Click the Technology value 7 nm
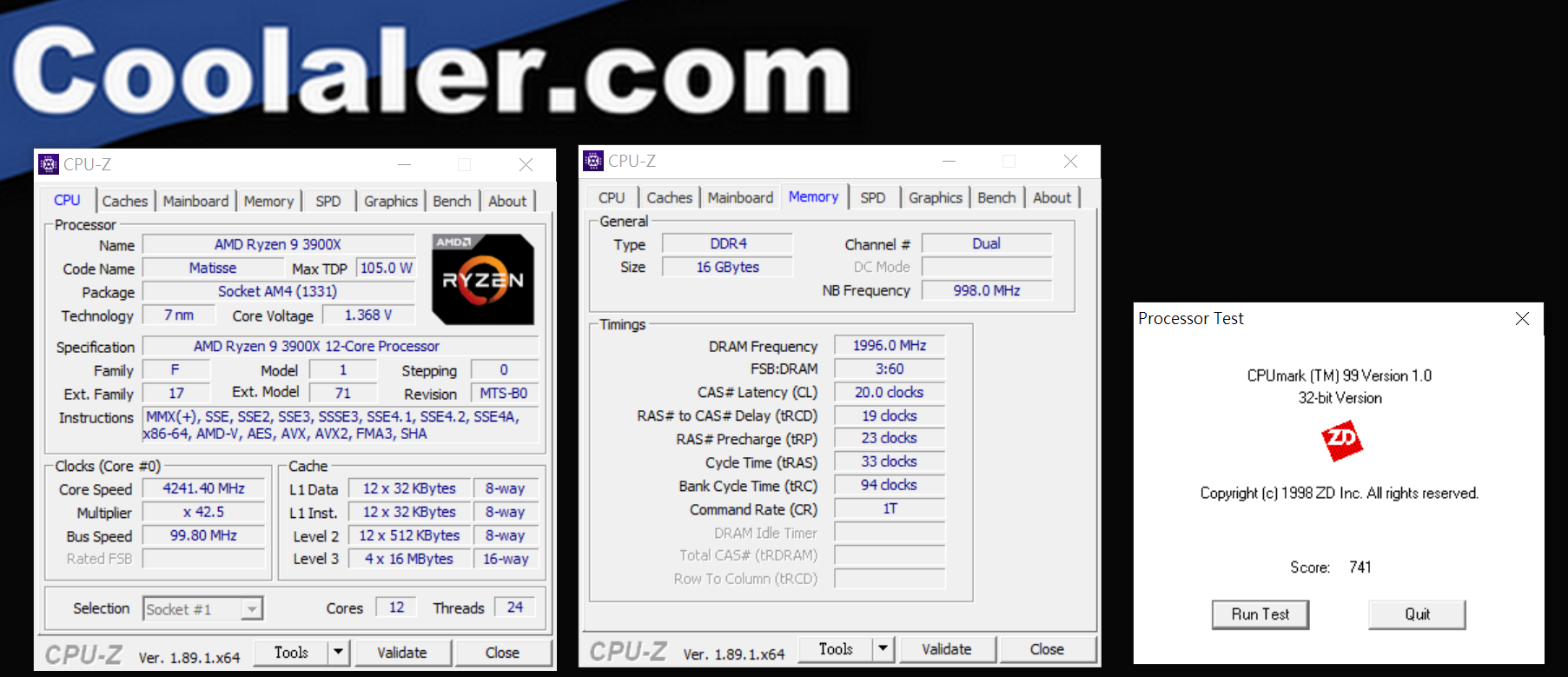 179,315
